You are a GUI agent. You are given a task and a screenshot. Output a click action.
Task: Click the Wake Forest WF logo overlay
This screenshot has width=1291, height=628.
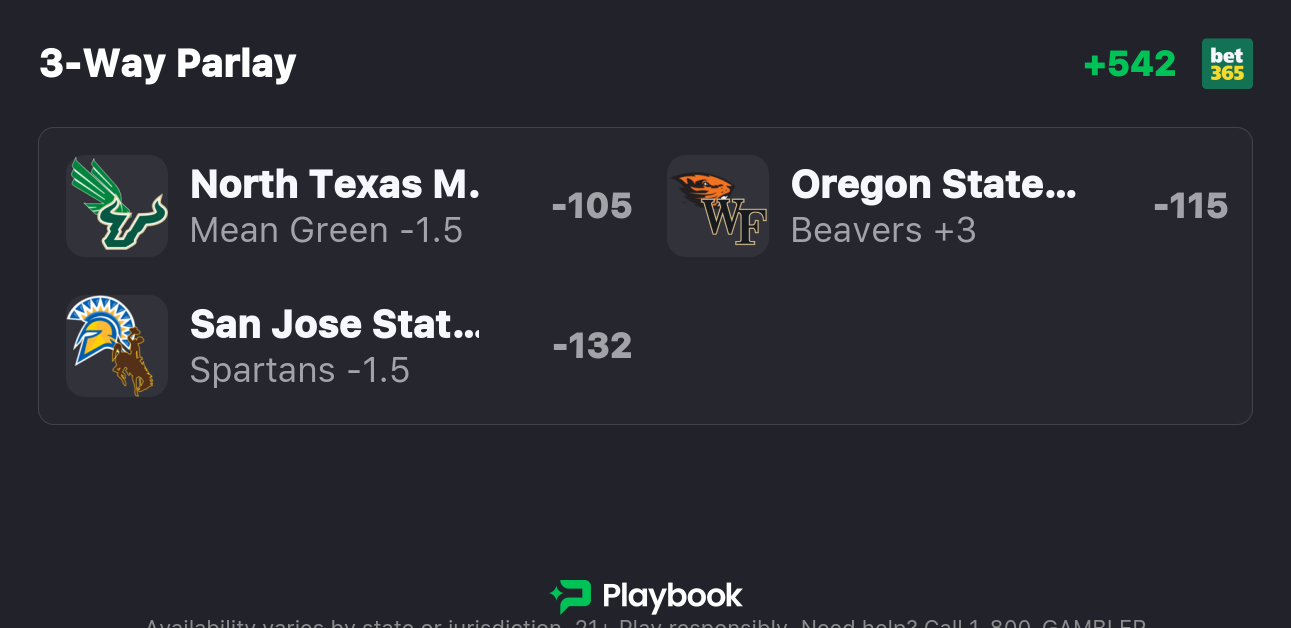point(736,222)
